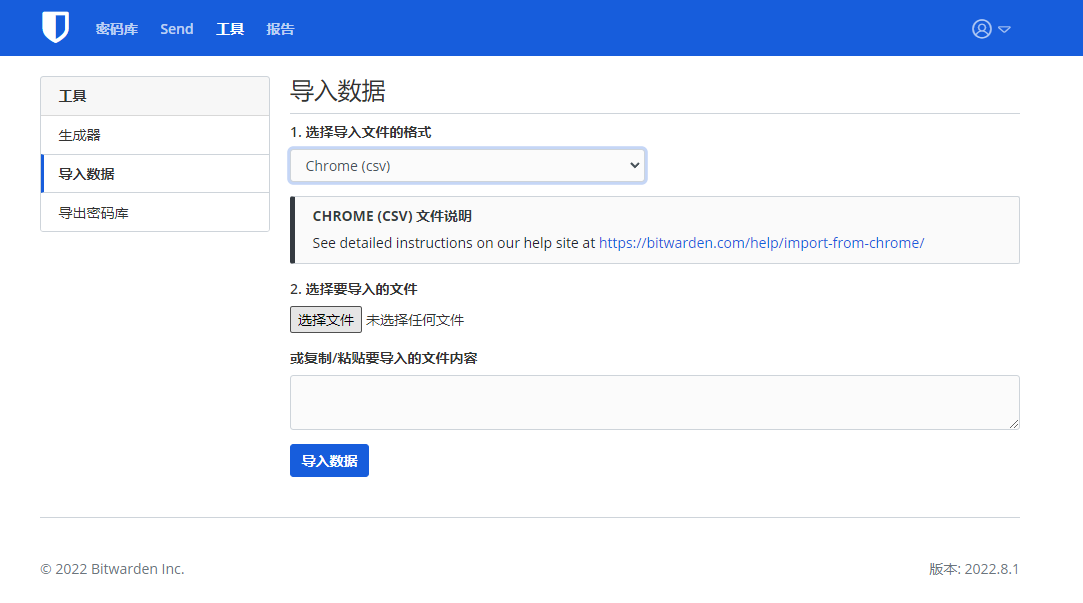The width and height of the screenshot is (1083, 603).
Task: Open the 报告 reports page
Action: (x=280, y=29)
